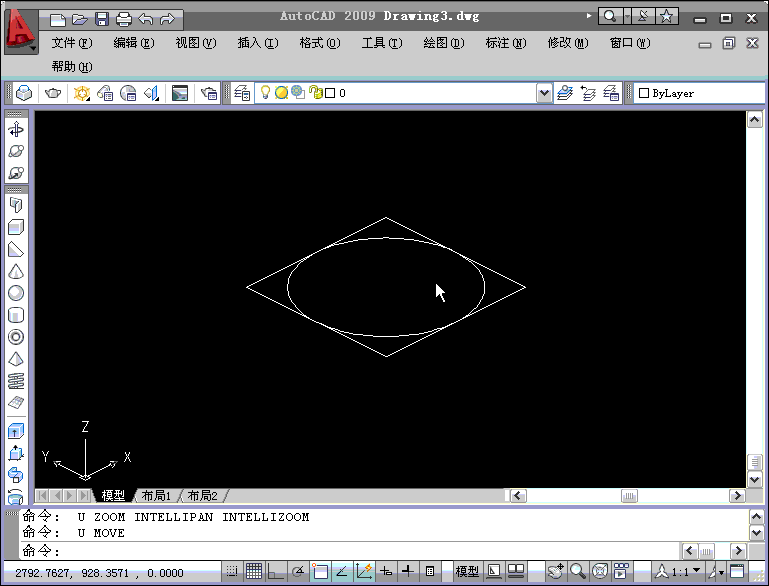The height and width of the screenshot is (586, 769).
Task: Click the Render teapot icon
Action: 52,93
